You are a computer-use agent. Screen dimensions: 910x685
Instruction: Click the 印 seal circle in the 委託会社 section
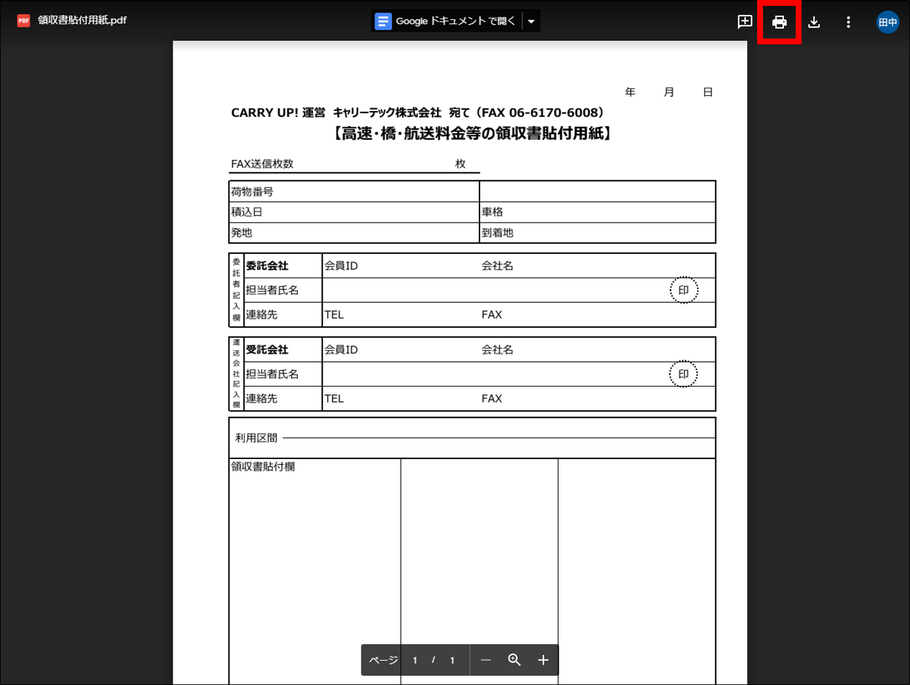point(684,290)
